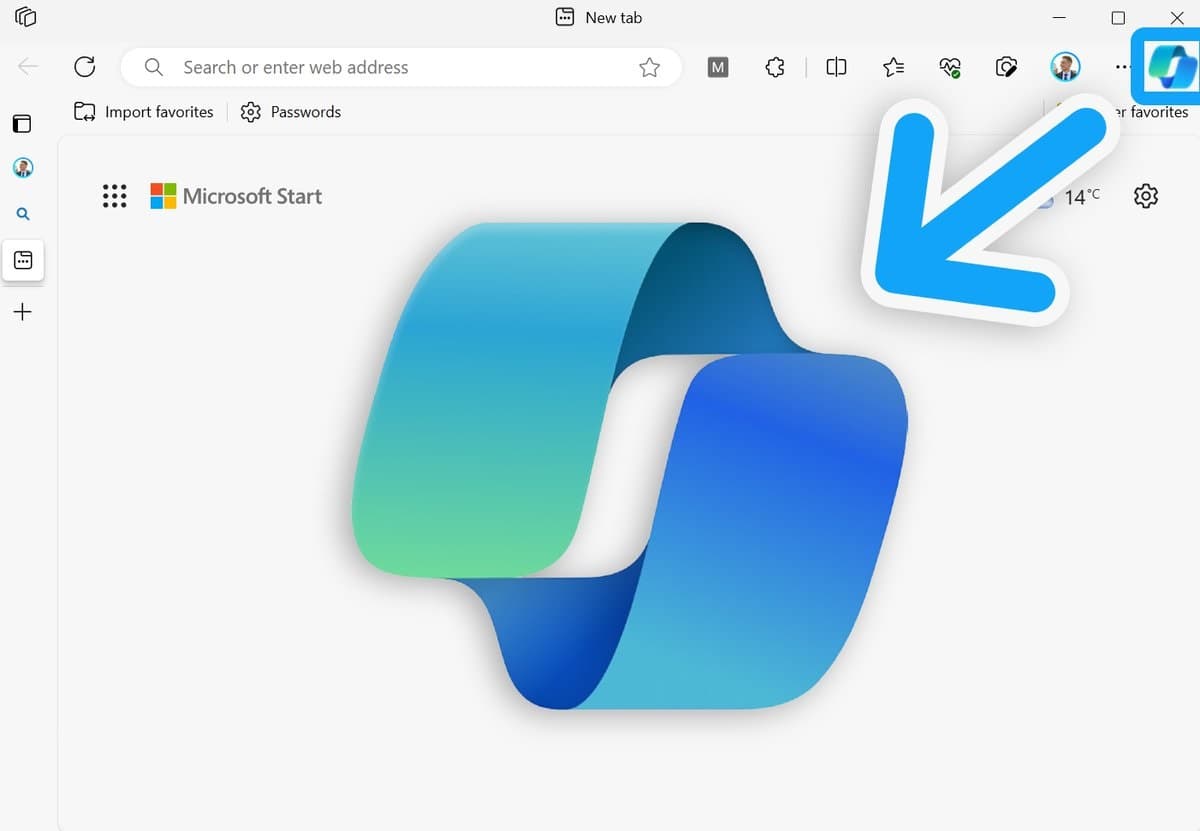Viewport: 1200px width, 831px height.
Task: Start a Web Capture with the camera icon
Action: (1006, 67)
